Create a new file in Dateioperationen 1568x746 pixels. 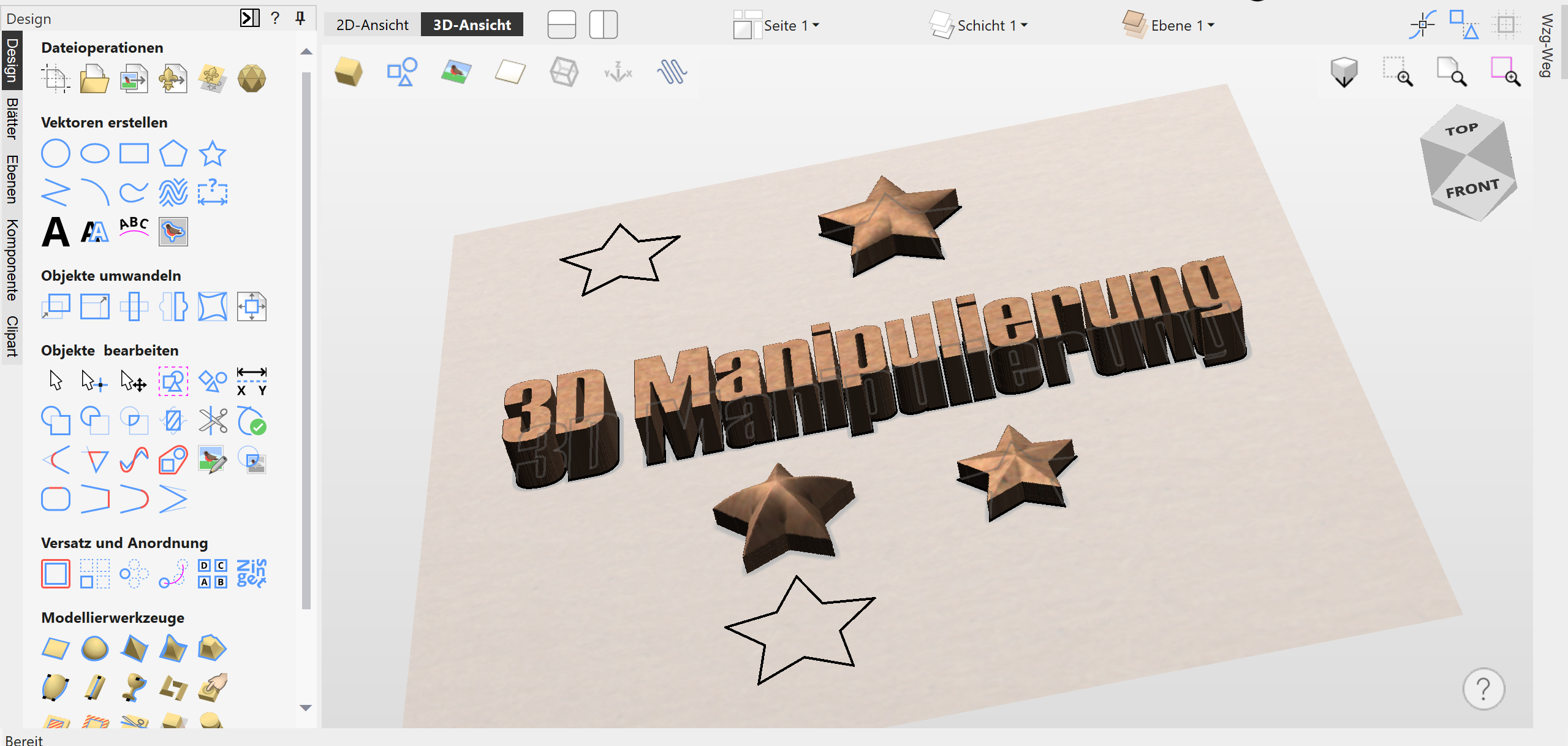coord(56,79)
